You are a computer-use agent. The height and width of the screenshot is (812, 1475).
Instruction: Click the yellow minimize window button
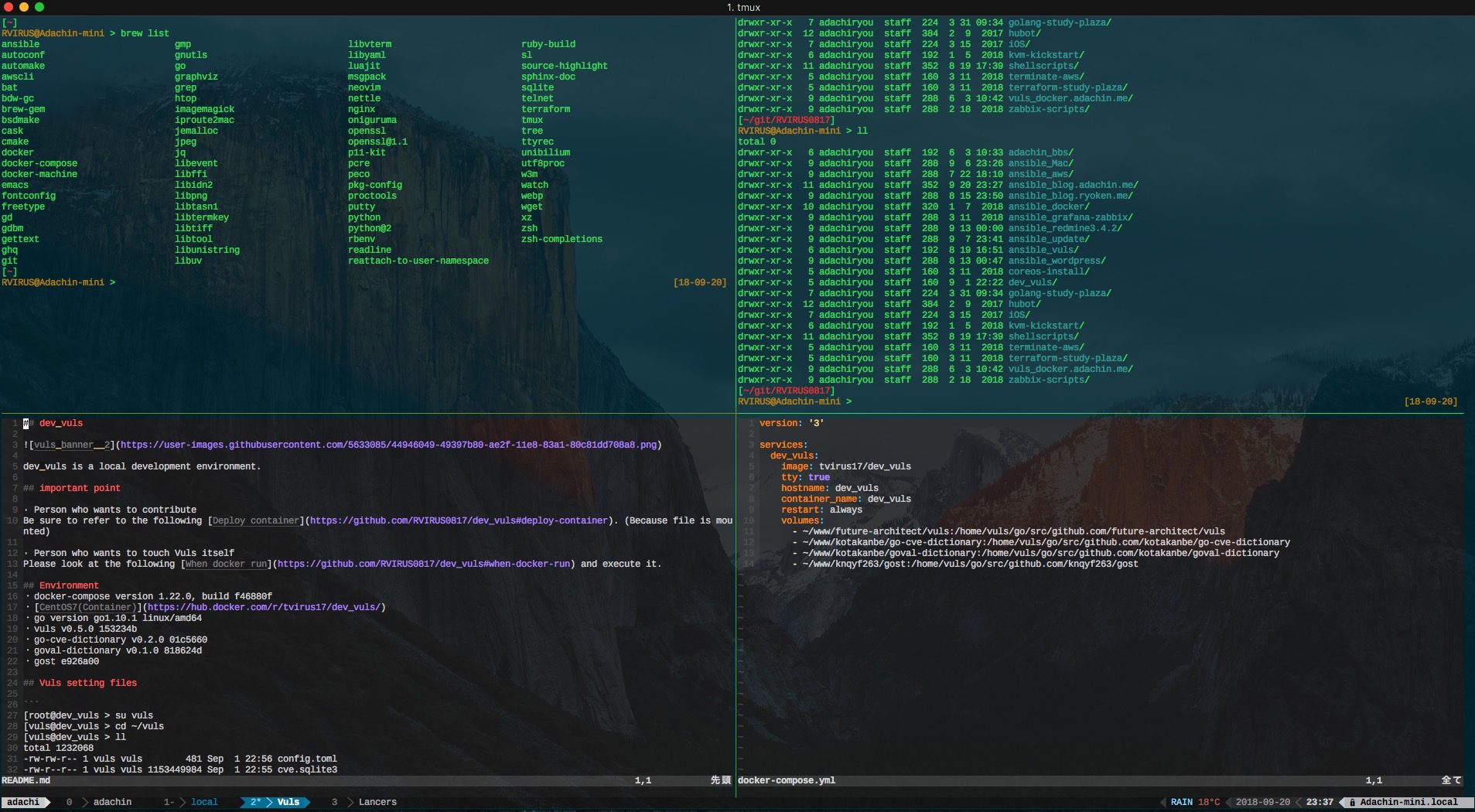click(x=24, y=7)
